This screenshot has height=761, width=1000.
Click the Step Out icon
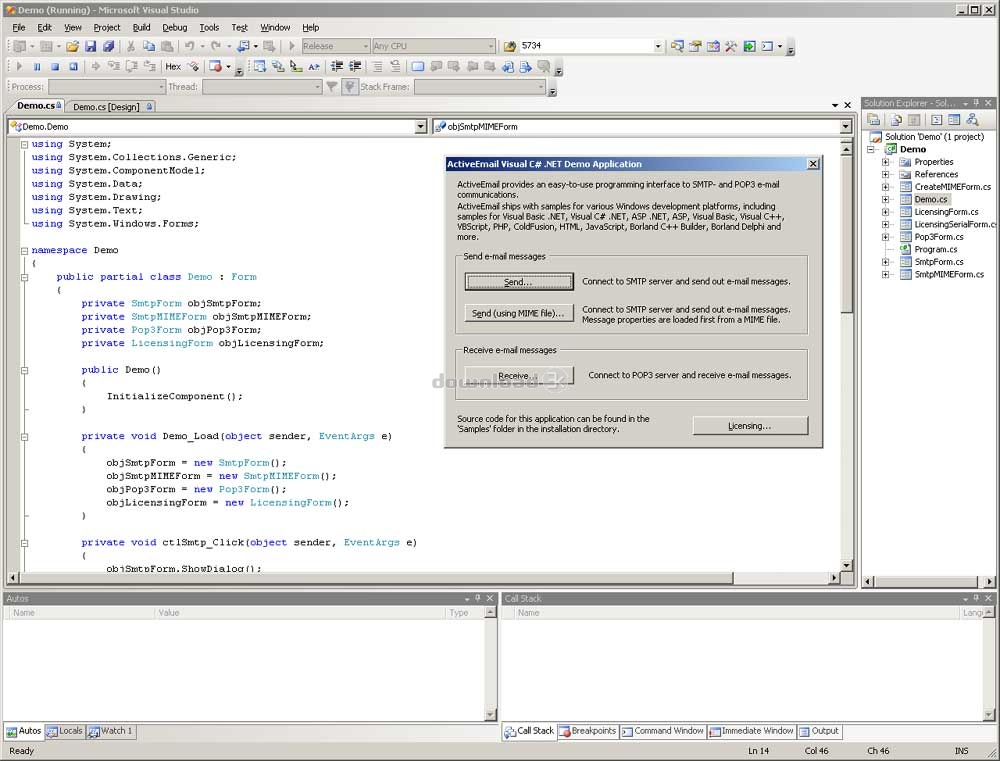pyautogui.click(x=150, y=66)
